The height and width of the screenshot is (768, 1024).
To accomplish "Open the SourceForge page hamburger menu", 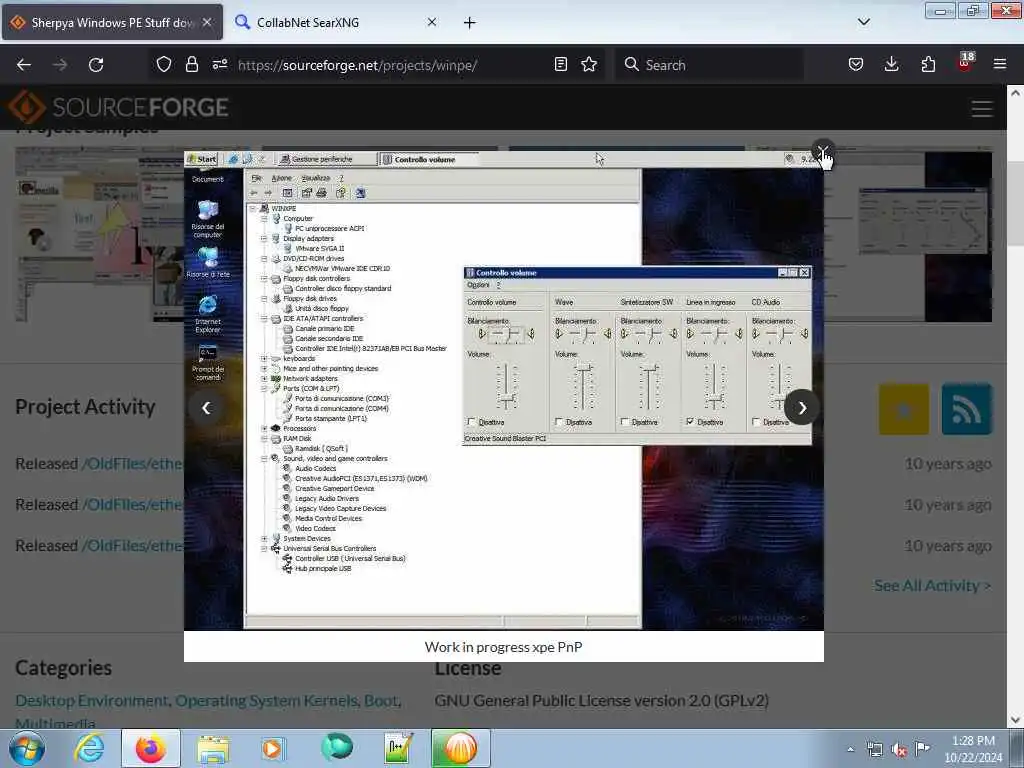I will tap(982, 108).
